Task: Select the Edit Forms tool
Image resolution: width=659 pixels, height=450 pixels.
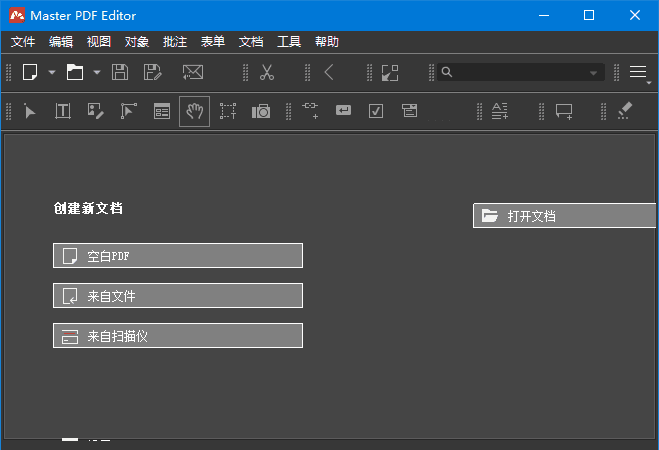Action: 162,111
